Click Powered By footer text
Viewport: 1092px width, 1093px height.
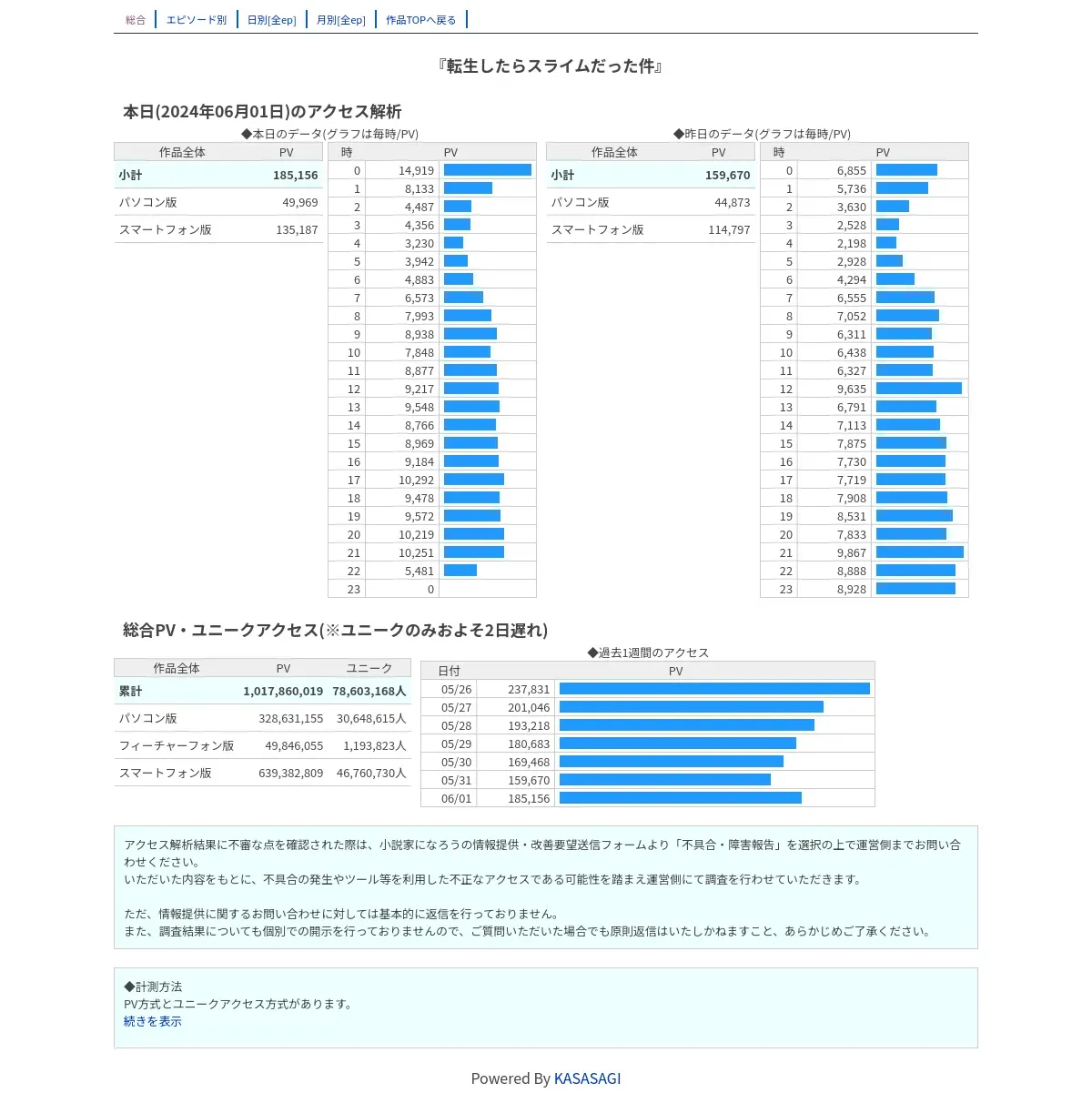click(511, 1078)
